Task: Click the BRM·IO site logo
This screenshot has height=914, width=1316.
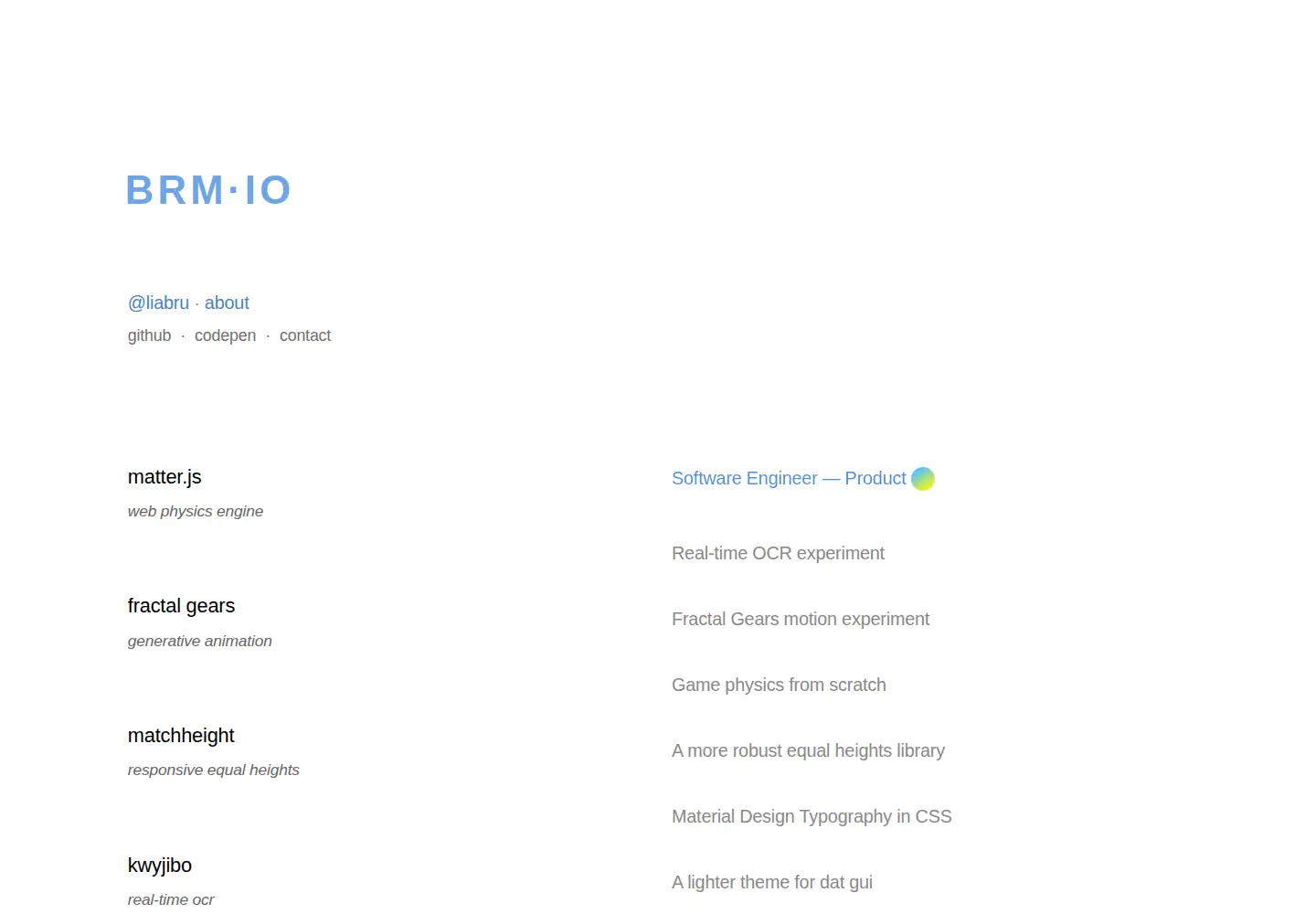Action: point(208,190)
